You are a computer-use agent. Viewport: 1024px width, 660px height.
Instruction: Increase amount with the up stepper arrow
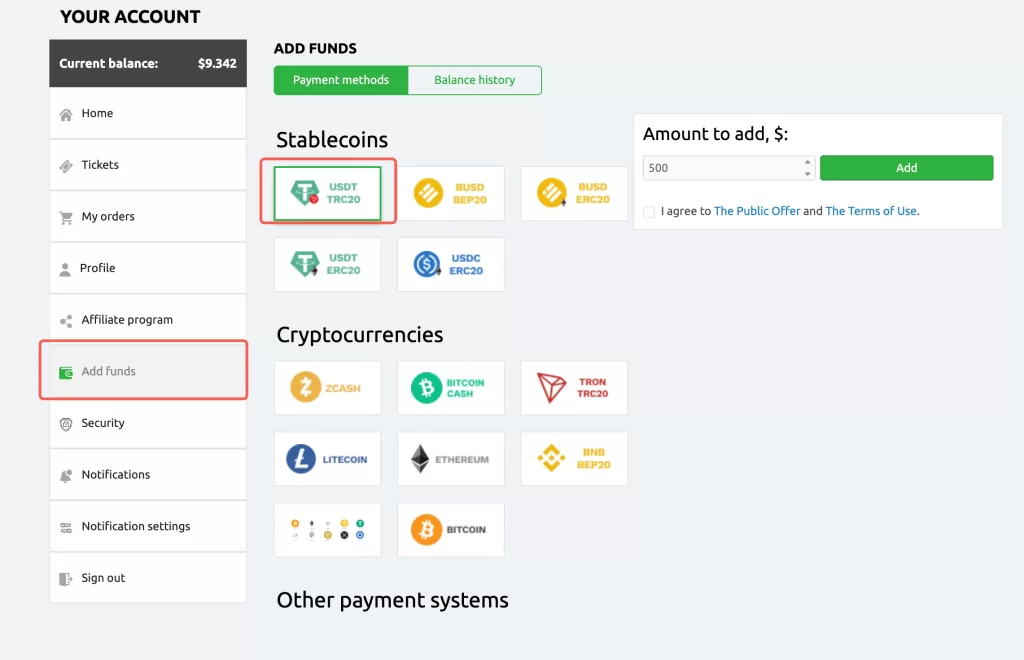pyautogui.click(x=808, y=162)
